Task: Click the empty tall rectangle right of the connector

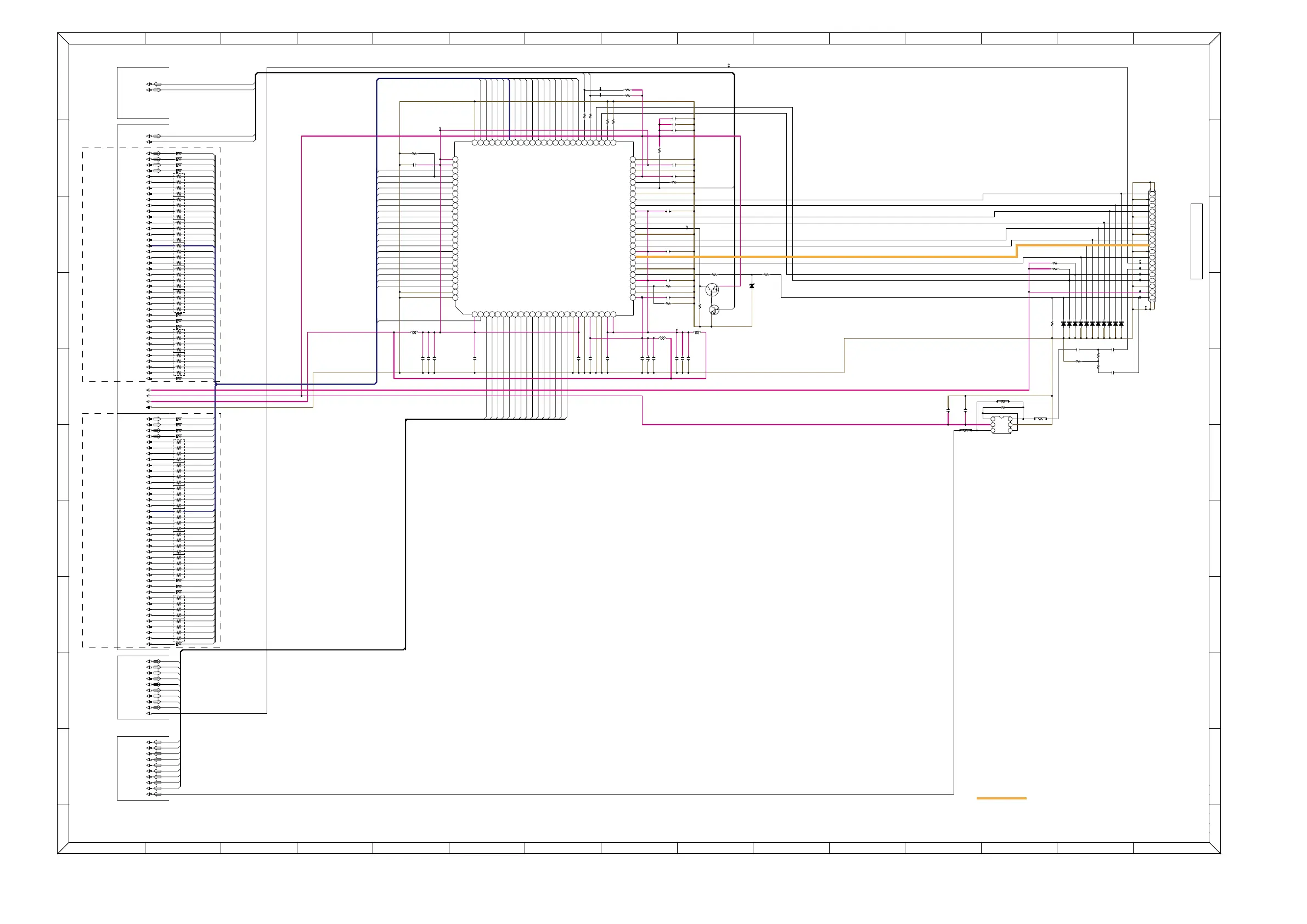Action: click(x=1196, y=241)
